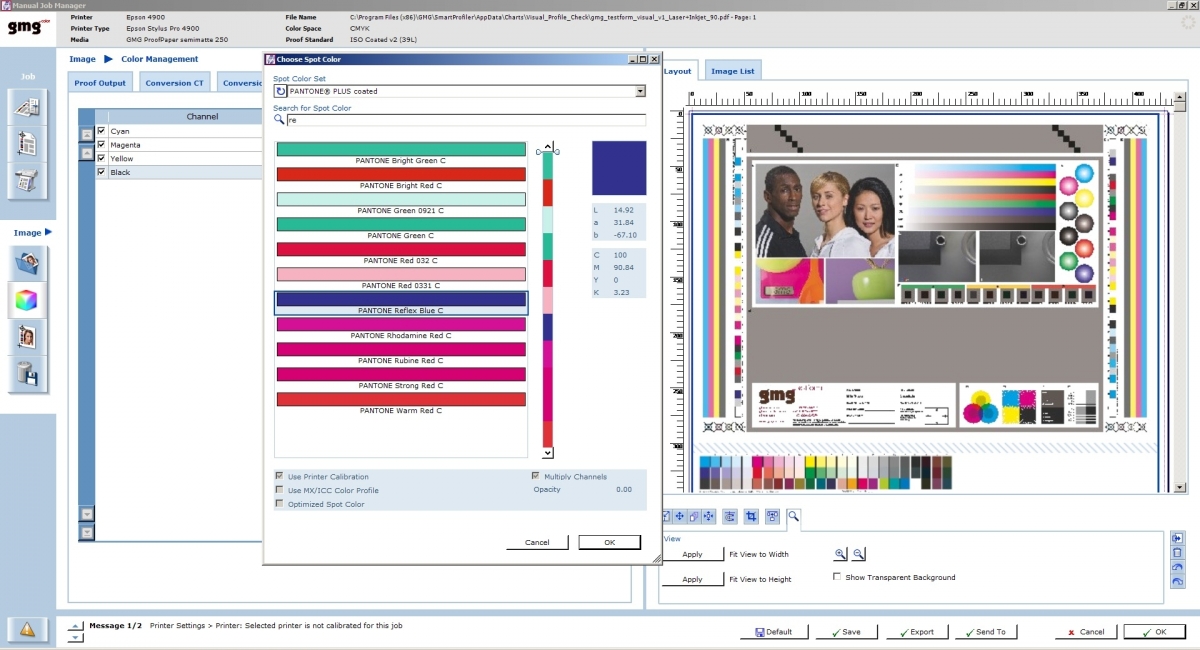Toggle the Black channel checkbox
This screenshot has width=1200, height=650.
point(101,172)
